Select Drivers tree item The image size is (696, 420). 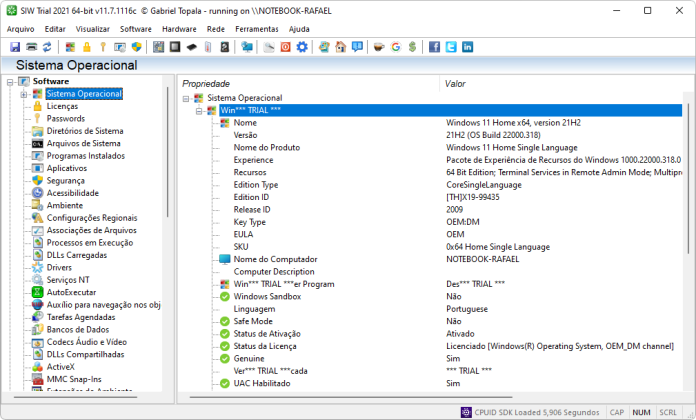[x=59, y=268]
